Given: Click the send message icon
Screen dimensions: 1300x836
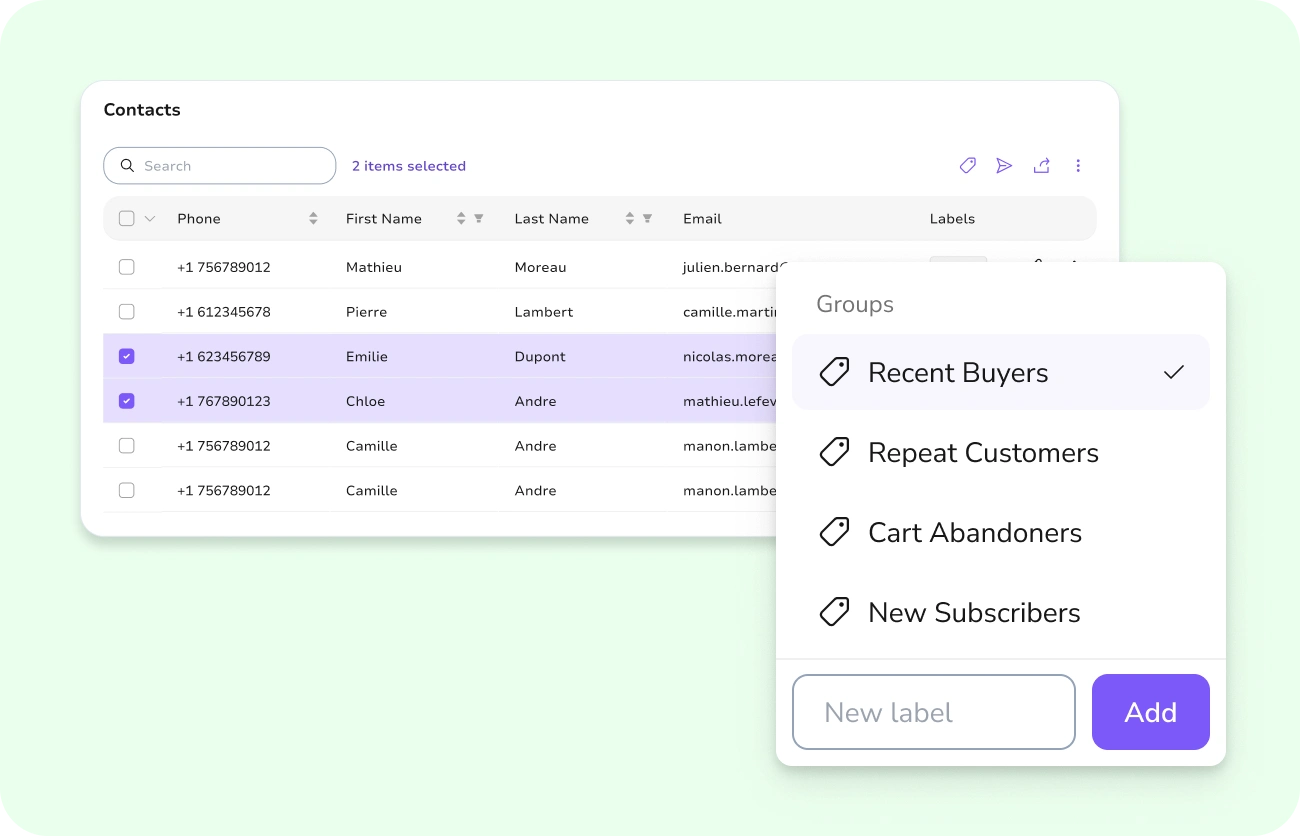Looking at the screenshot, I should (1004, 165).
